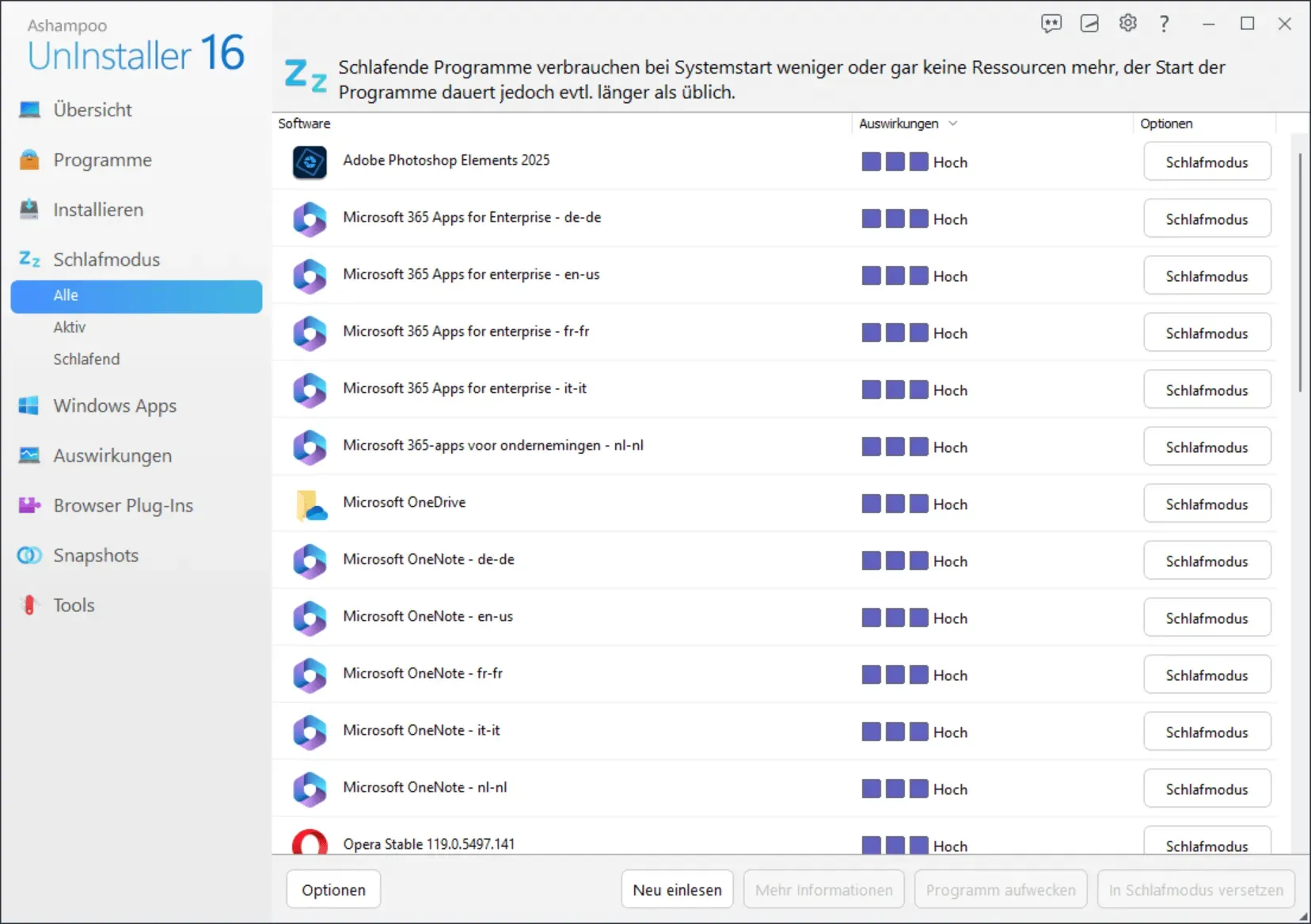The width and height of the screenshot is (1311, 924).
Task: Click the Microsoft 365 Apps it-it icon
Action: 310,390
